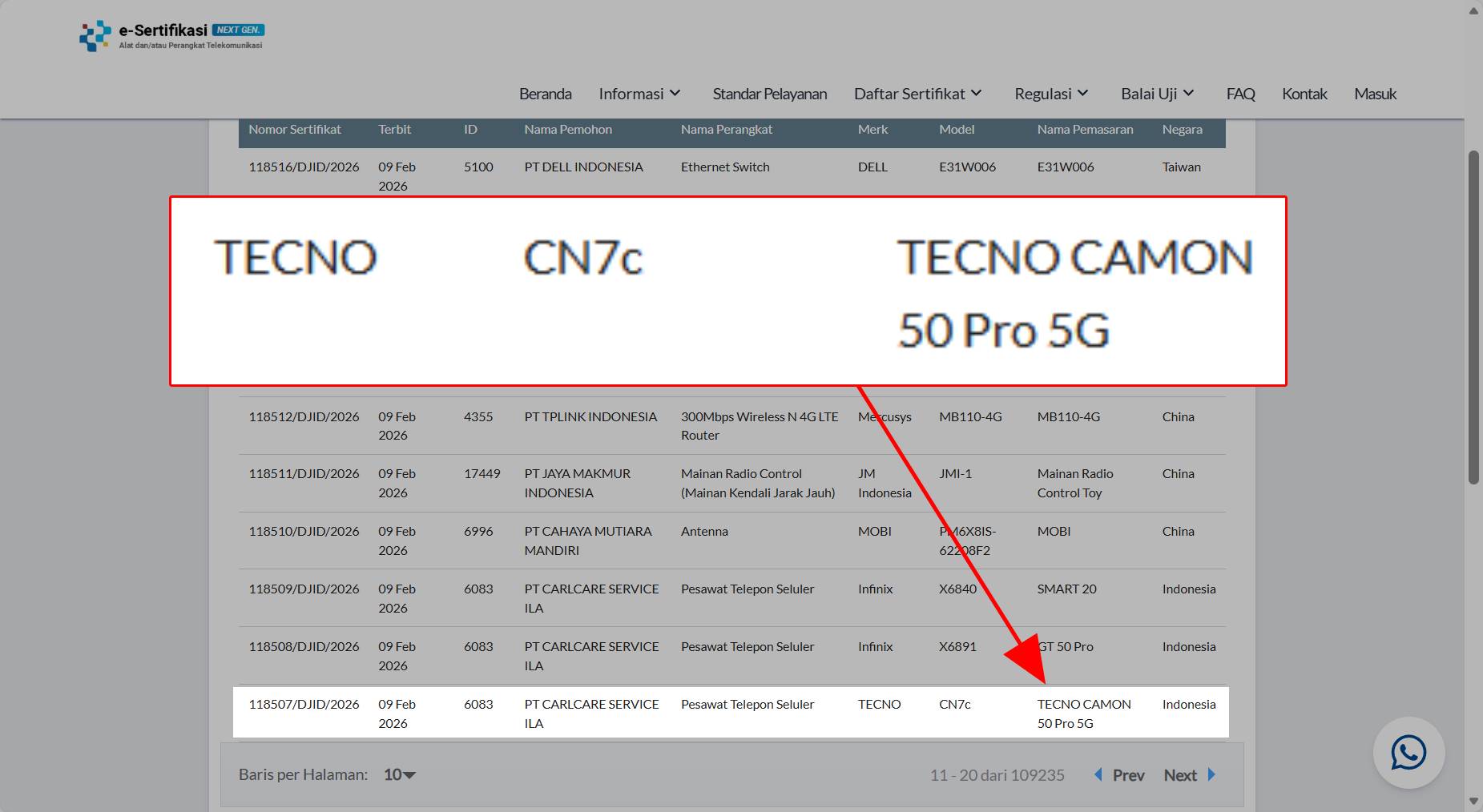Click applicant PT JAYA MAKMUR INDONESIA
The width and height of the screenshot is (1483, 812).
click(578, 483)
